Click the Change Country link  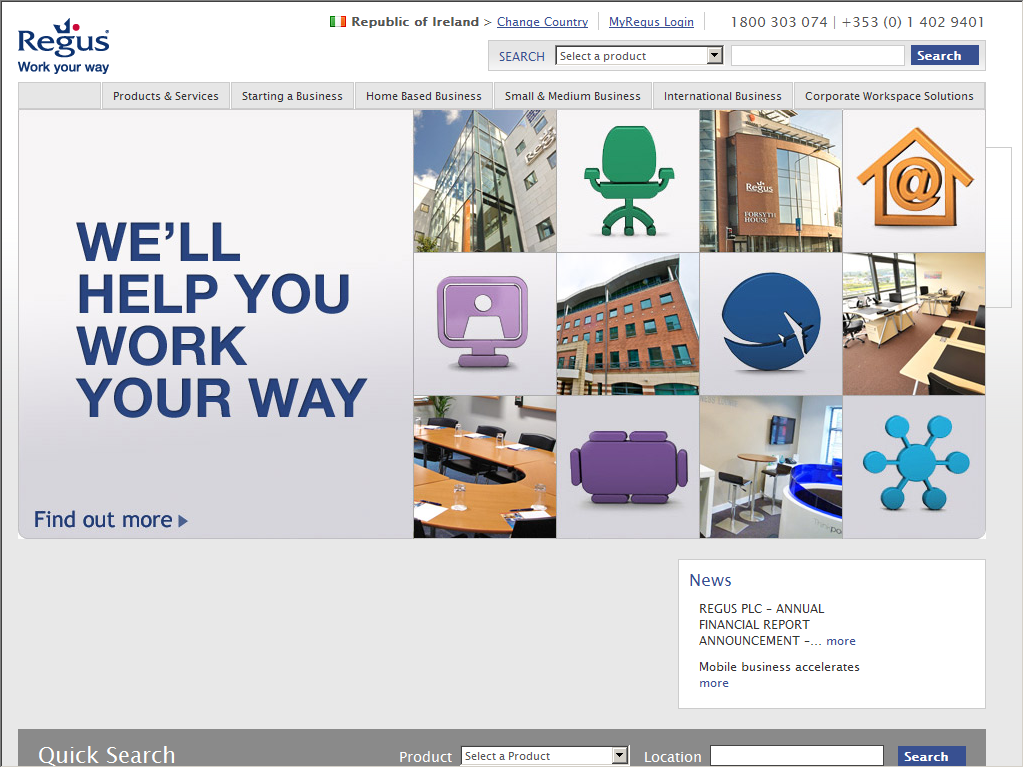(543, 22)
